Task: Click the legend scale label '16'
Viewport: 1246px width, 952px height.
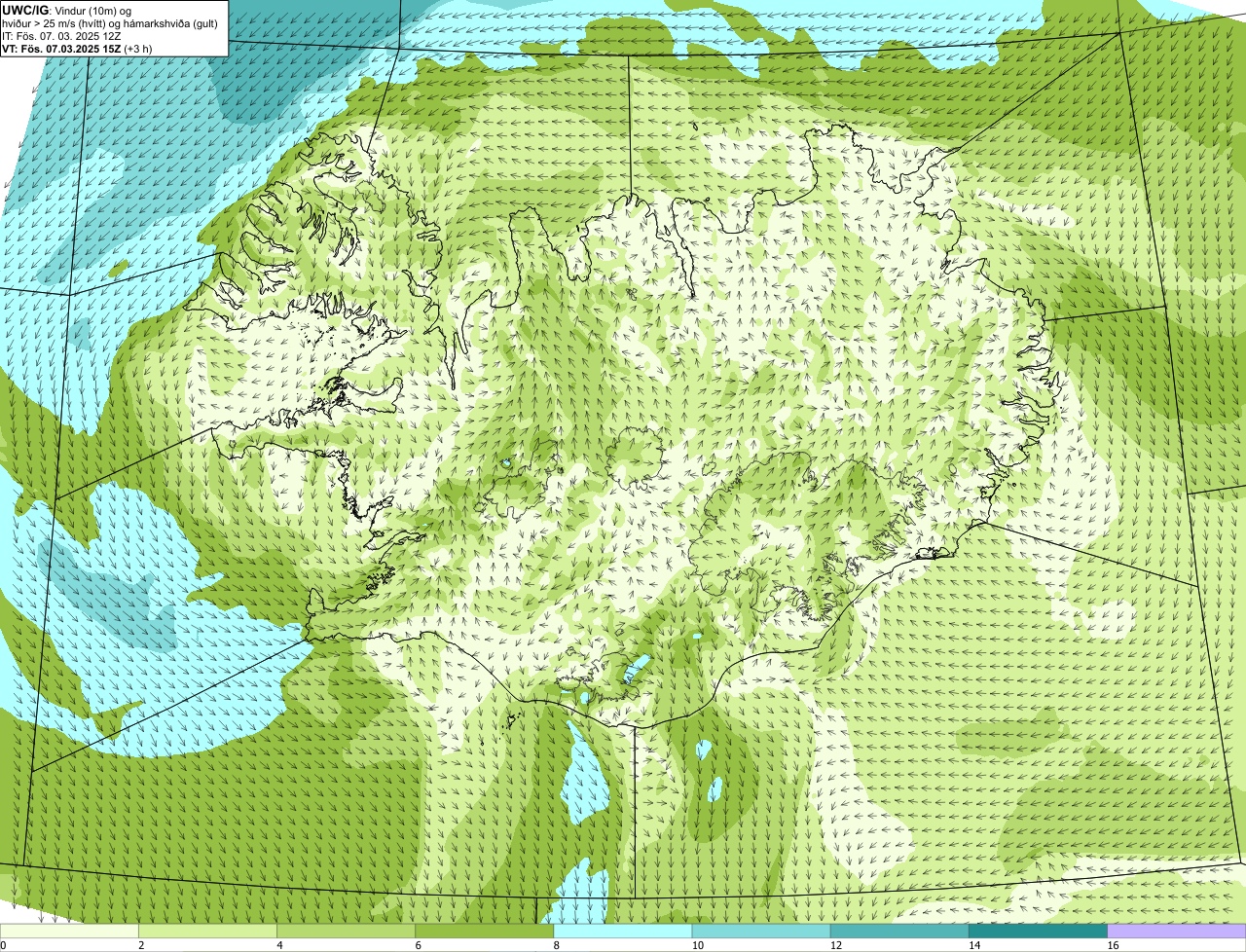Action: coord(1113,945)
